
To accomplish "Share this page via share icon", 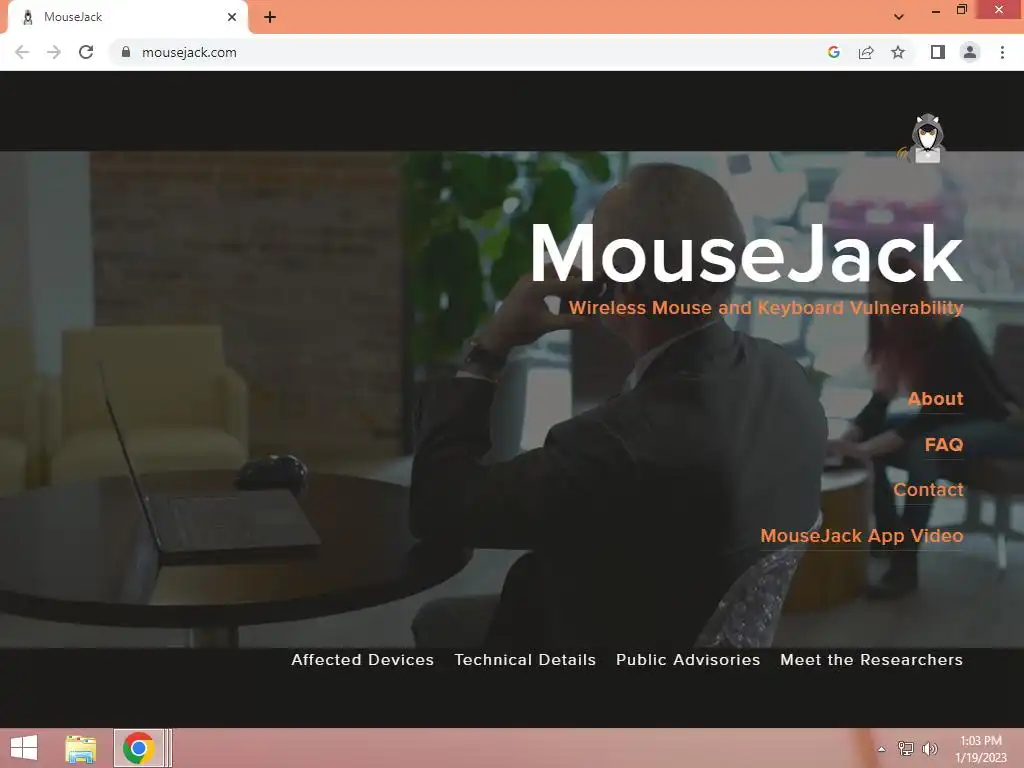I will [x=866, y=52].
